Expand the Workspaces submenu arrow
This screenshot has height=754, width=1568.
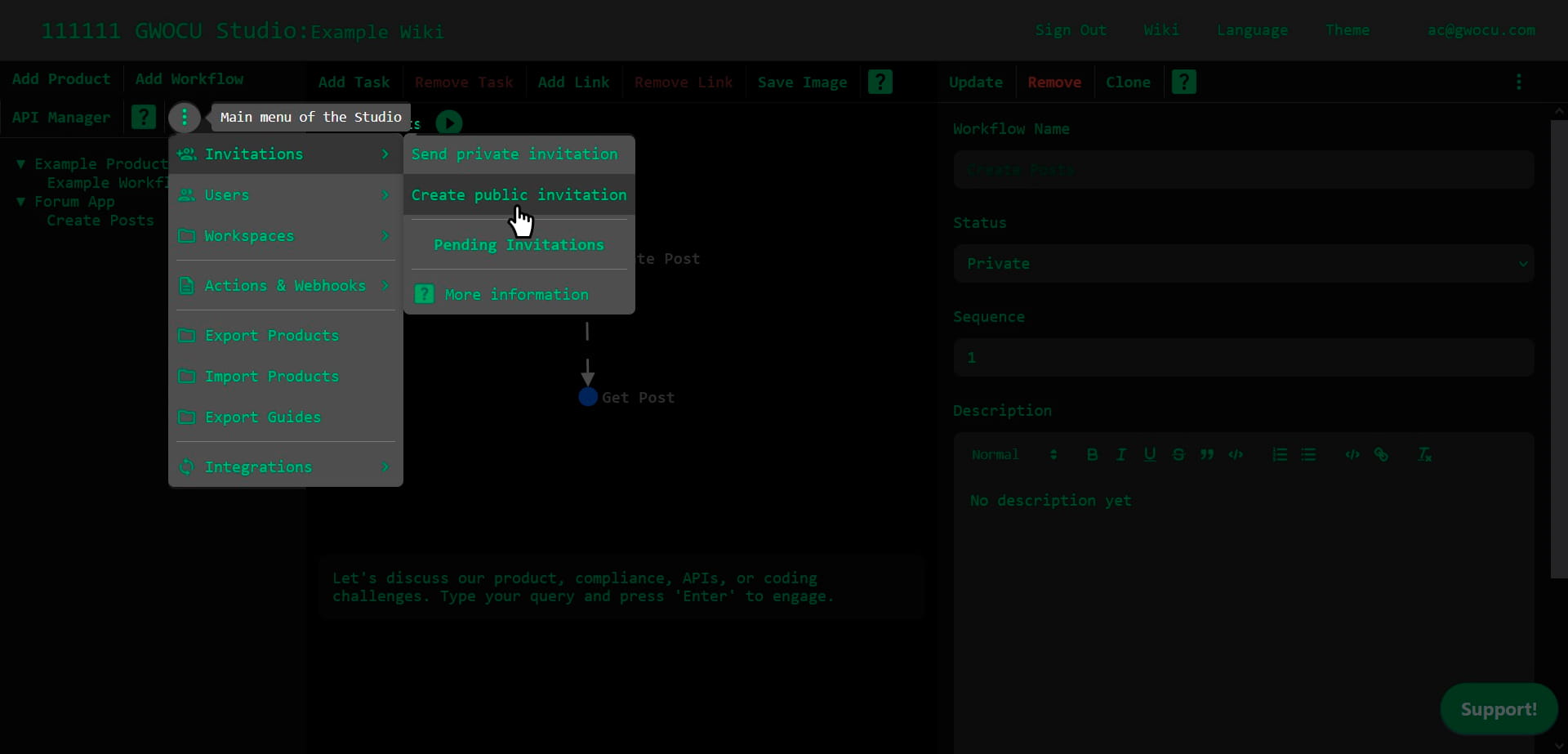coord(385,235)
